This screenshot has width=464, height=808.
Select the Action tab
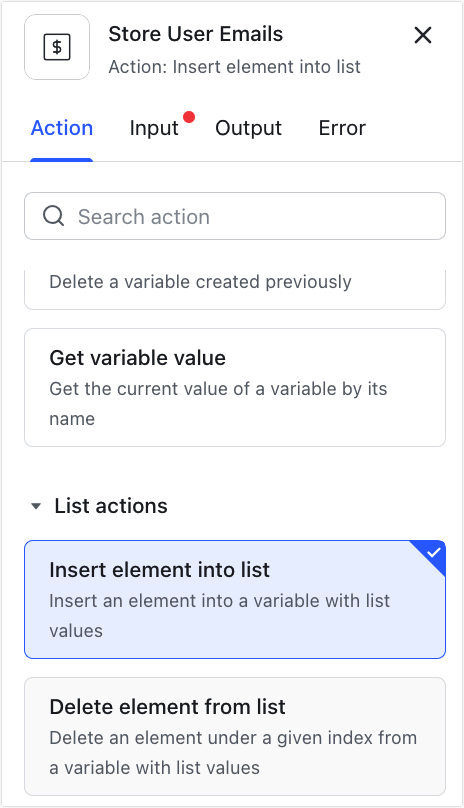pos(62,128)
